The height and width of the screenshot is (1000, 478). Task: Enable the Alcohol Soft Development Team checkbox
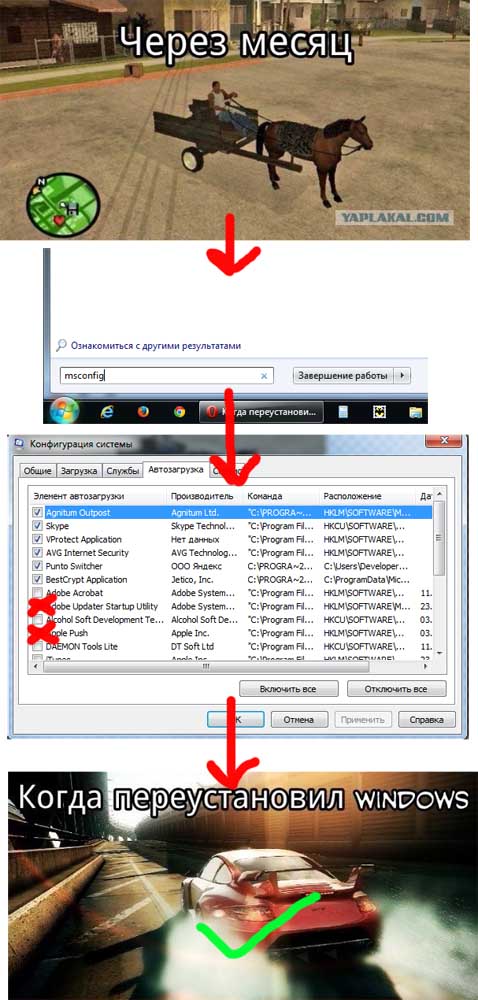tap(38, 620)
